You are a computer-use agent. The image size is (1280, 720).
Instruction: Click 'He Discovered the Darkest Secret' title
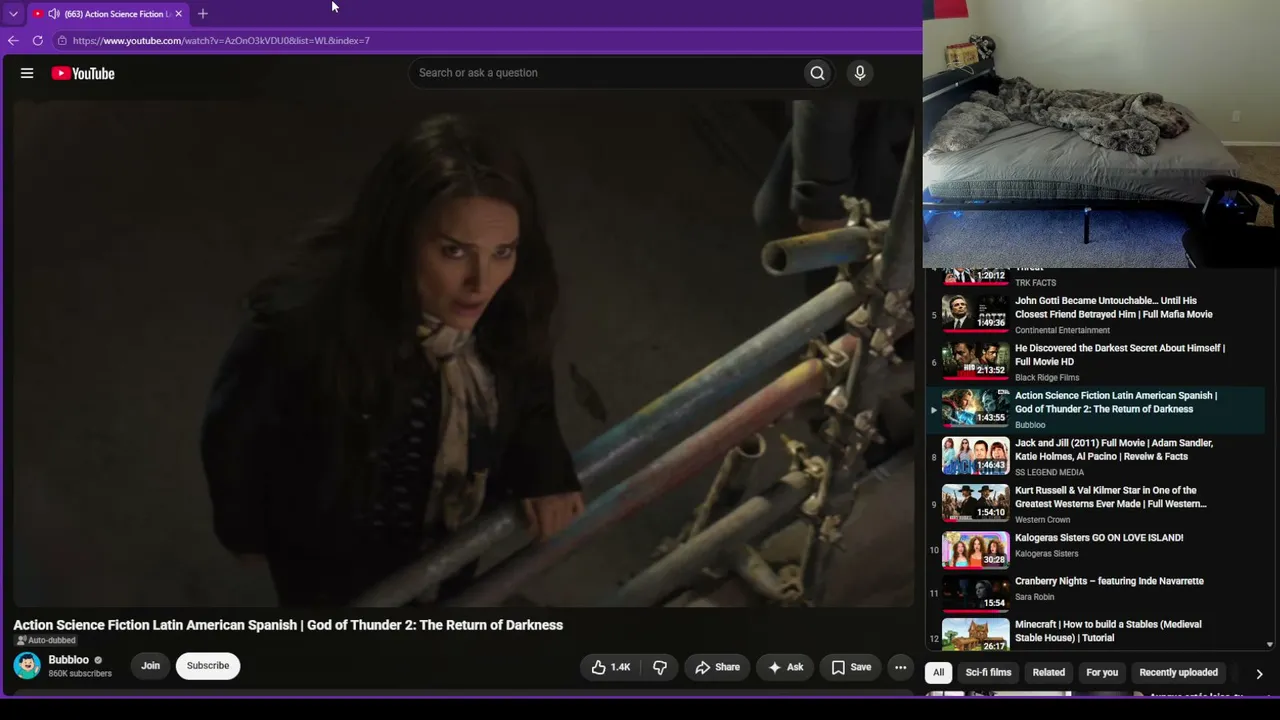(x=1120, y=355)
